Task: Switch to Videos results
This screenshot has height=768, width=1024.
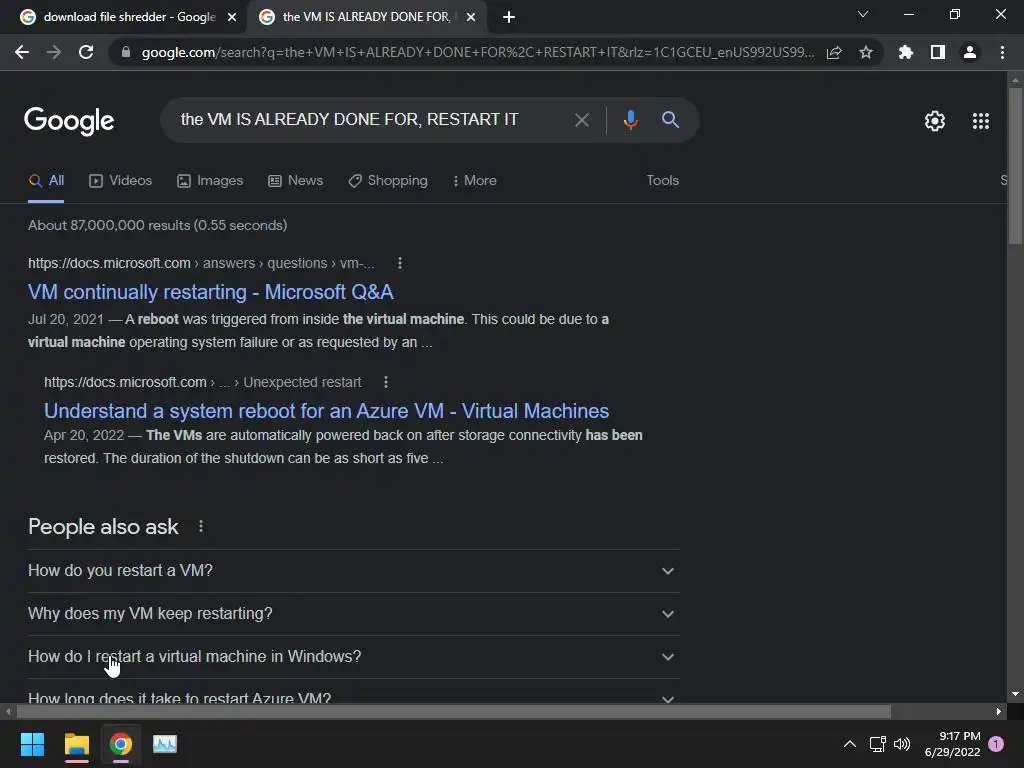Action: click(x=121, y=181)
